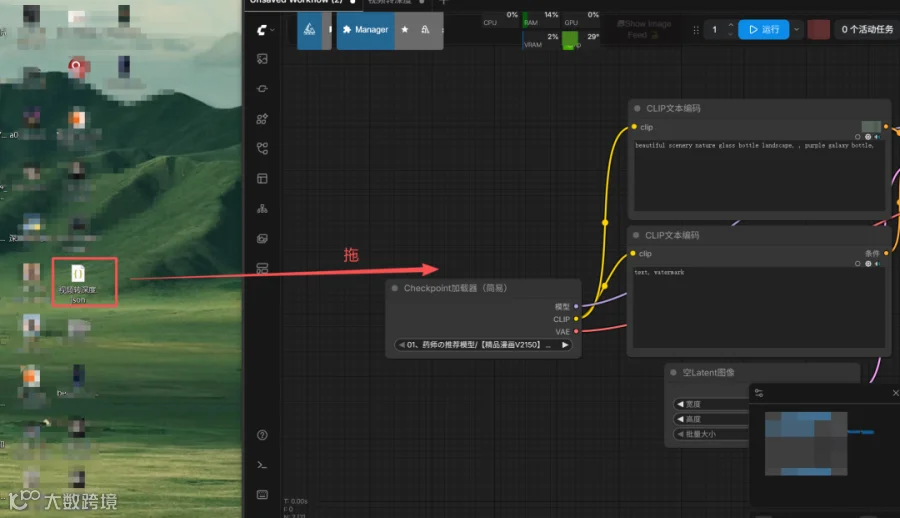Open the hierarchy tree sidebar icon
900x518 pixels.
[262, 208]
